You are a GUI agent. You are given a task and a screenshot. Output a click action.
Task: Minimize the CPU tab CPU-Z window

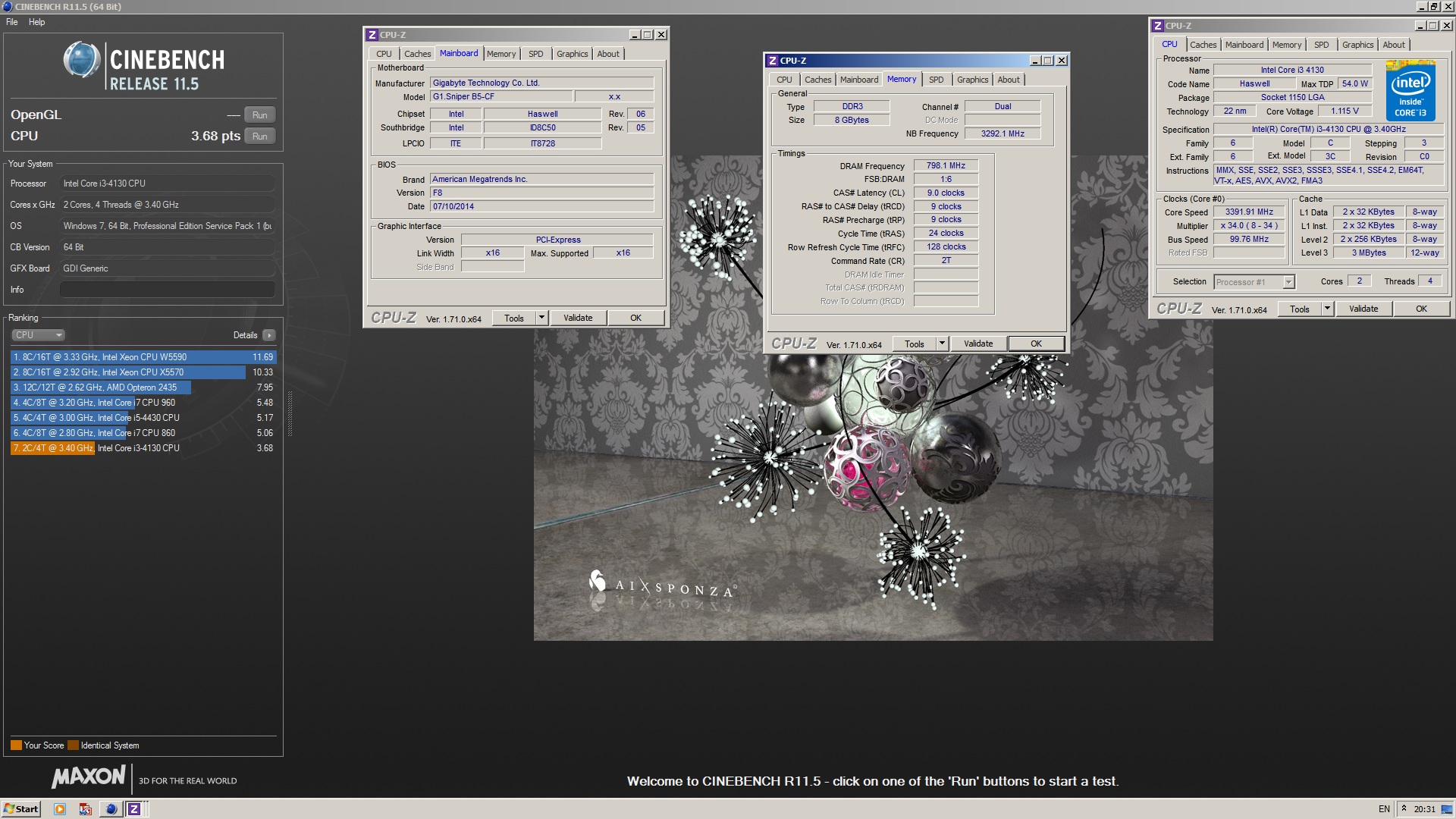[x=1420, y=26]
